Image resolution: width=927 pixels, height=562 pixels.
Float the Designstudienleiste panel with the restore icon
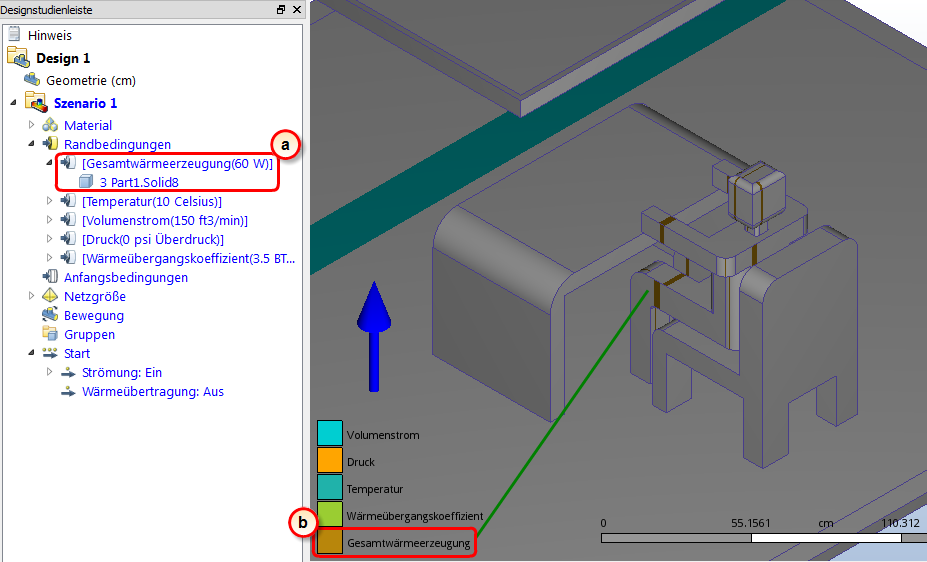pos(281,9)
